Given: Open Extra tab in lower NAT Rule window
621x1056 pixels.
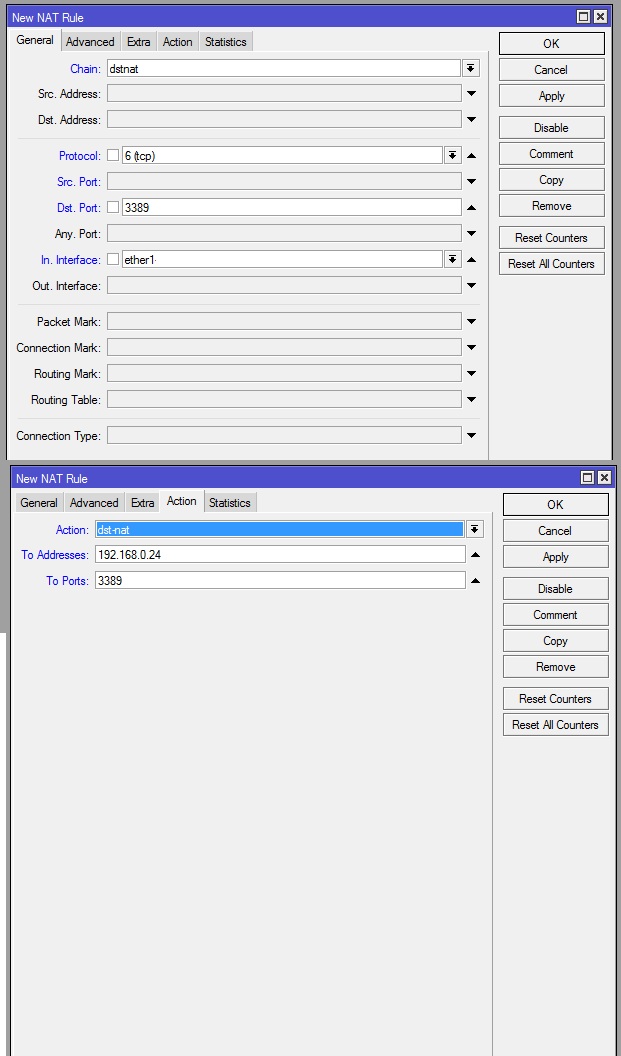Looking at the screenshot, I should point(142,502).
